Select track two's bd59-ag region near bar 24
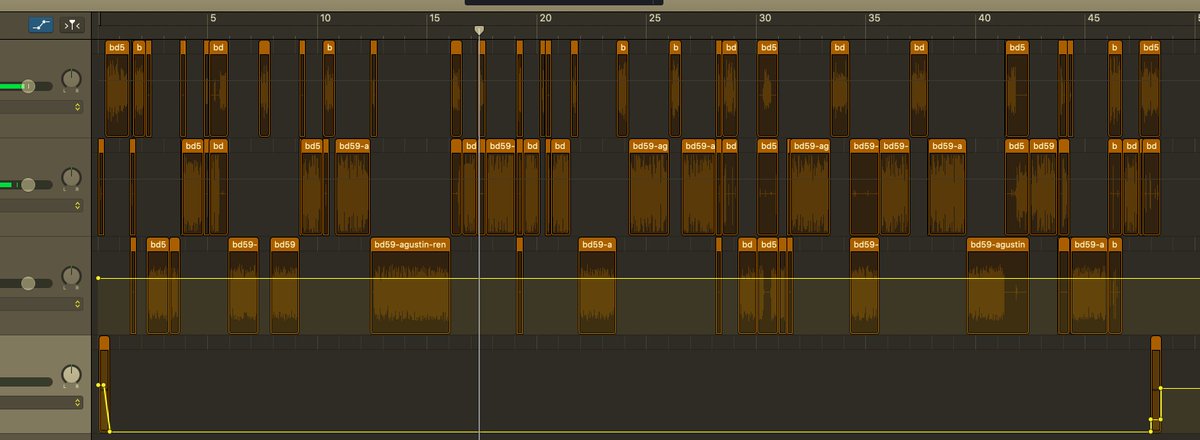Screen dimensions: 1200x440 tap(648, 187)
